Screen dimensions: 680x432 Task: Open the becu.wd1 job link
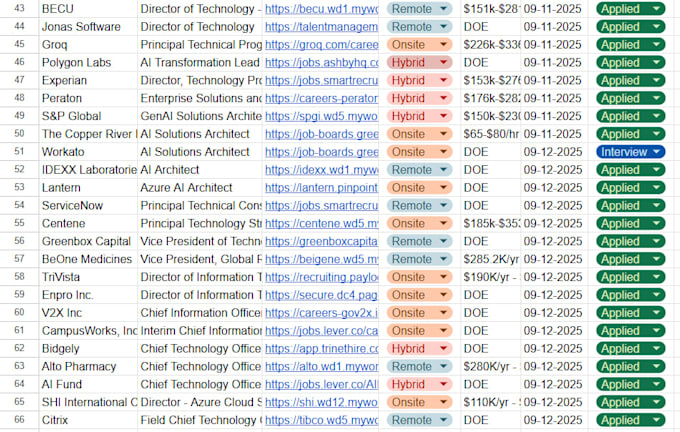point(321,9)
